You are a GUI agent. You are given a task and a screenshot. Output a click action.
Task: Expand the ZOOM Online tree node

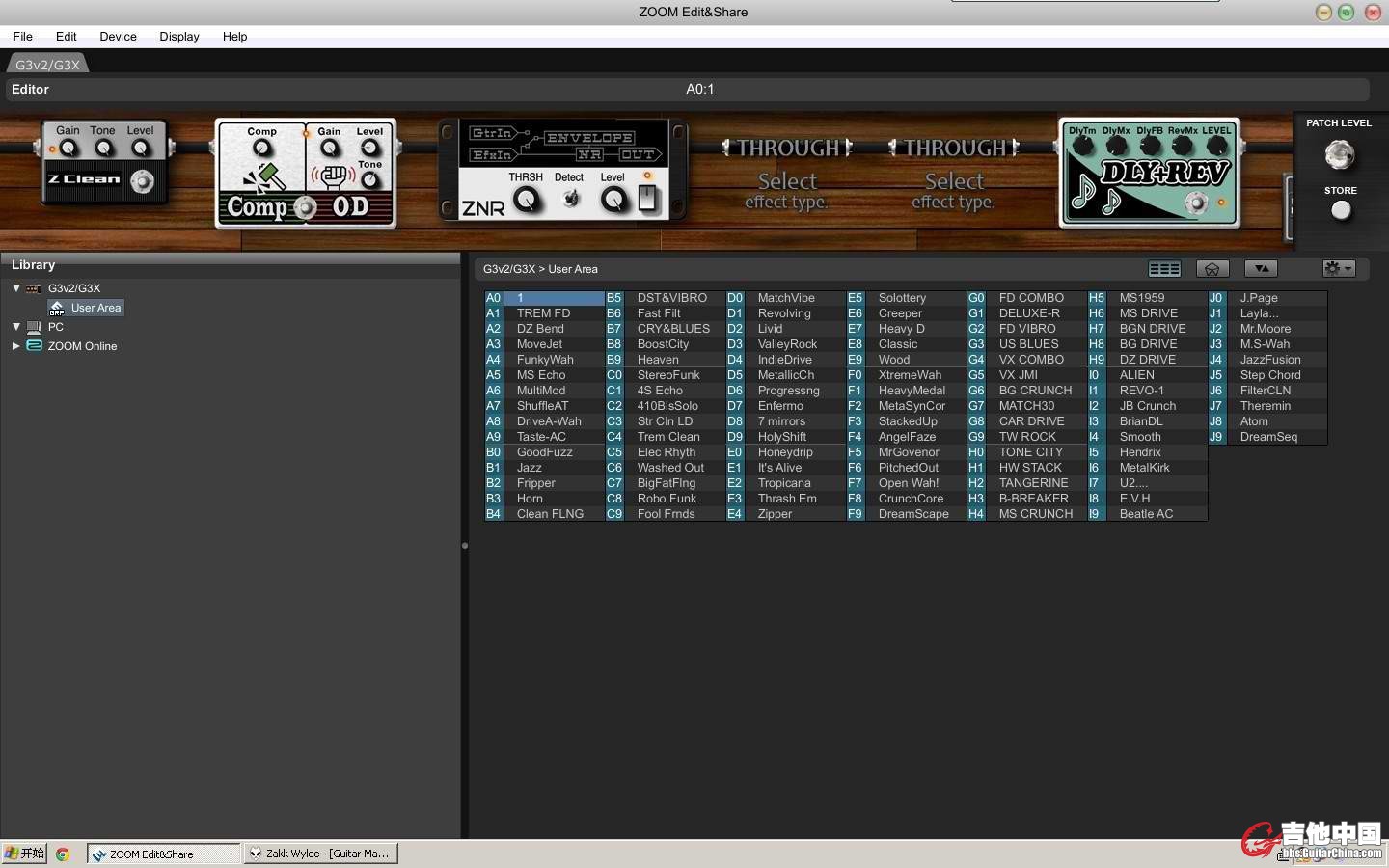16,345
